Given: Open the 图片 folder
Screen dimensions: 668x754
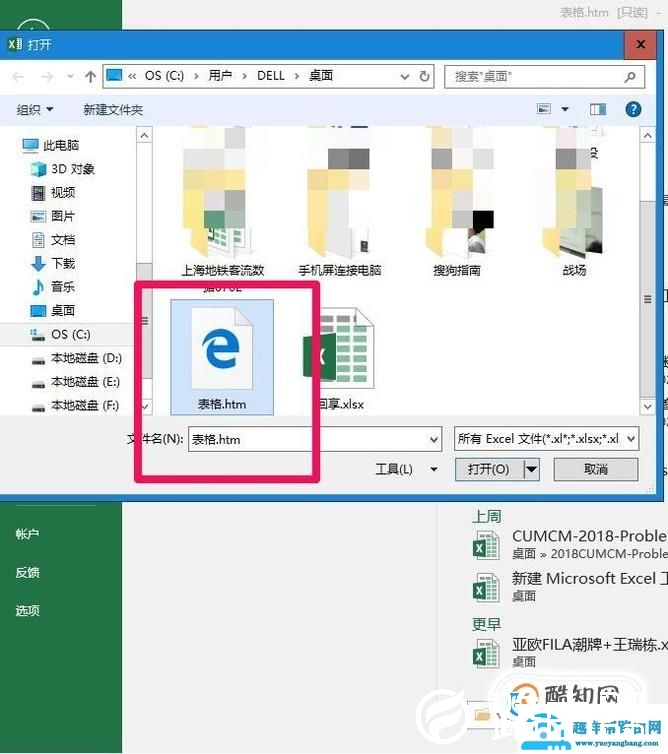Looking at the screenshot, I should (x=53, y=216).
